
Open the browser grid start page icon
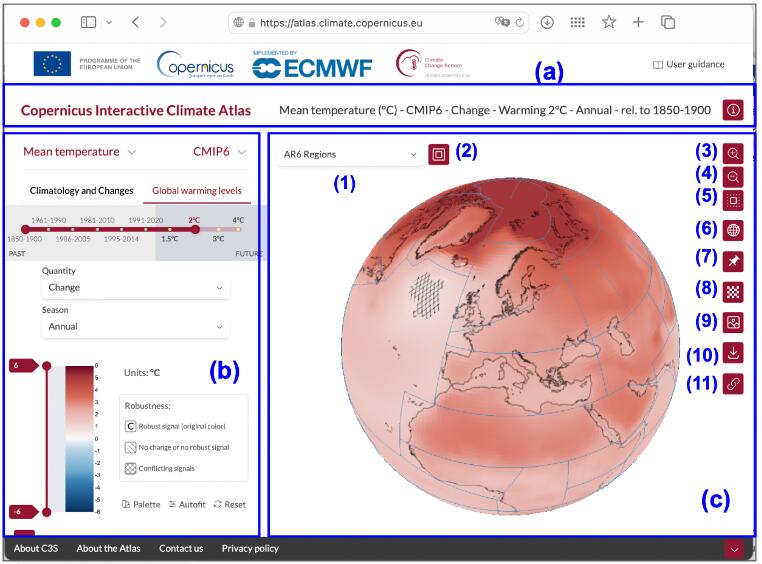point(577,22)
